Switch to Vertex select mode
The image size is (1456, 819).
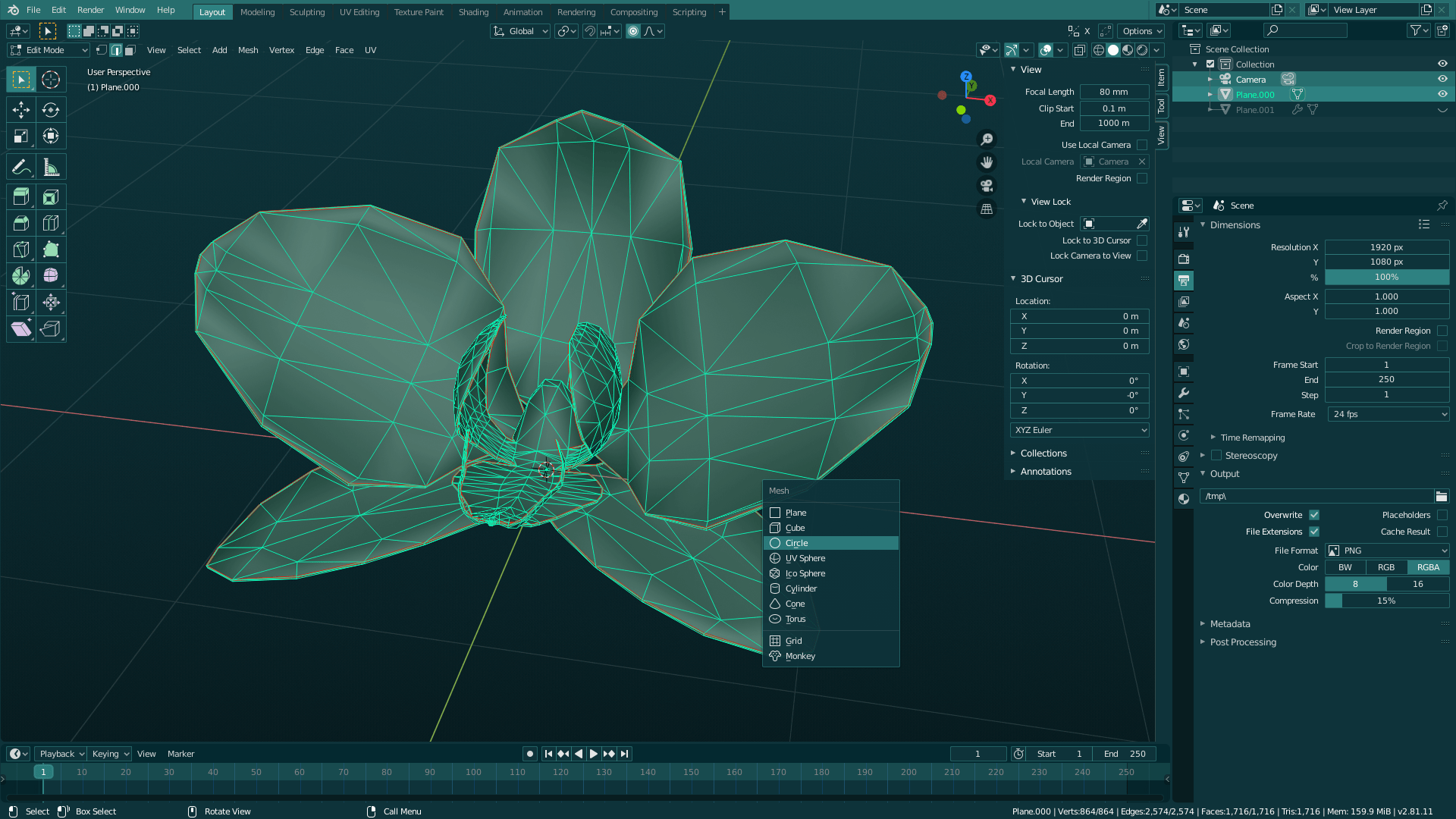point(102,50)
